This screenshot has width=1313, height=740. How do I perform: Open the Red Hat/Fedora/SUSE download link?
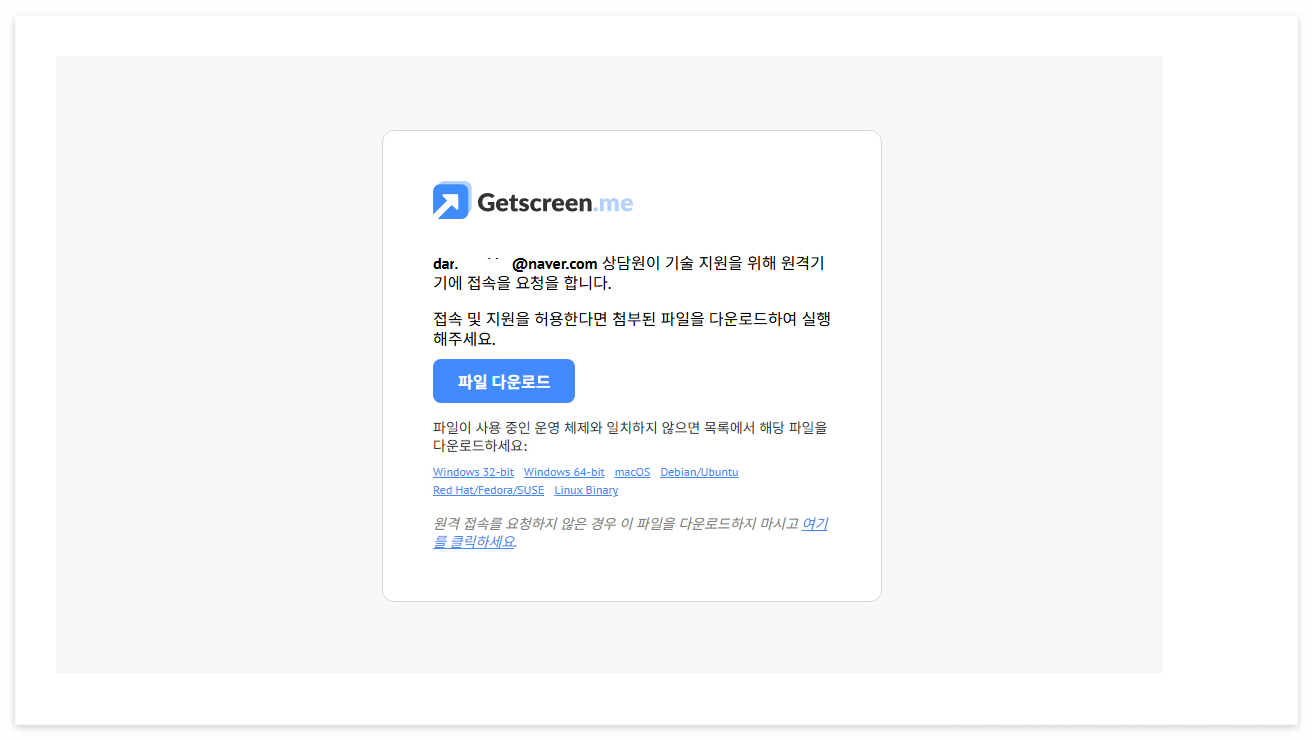click(488, 490)
